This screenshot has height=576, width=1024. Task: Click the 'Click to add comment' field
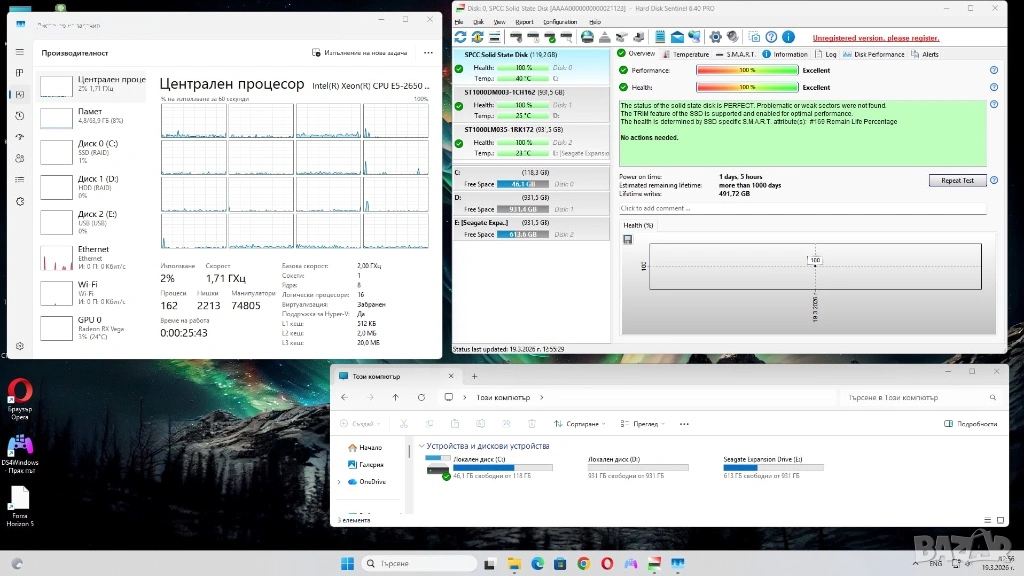(x=802, y=208)
